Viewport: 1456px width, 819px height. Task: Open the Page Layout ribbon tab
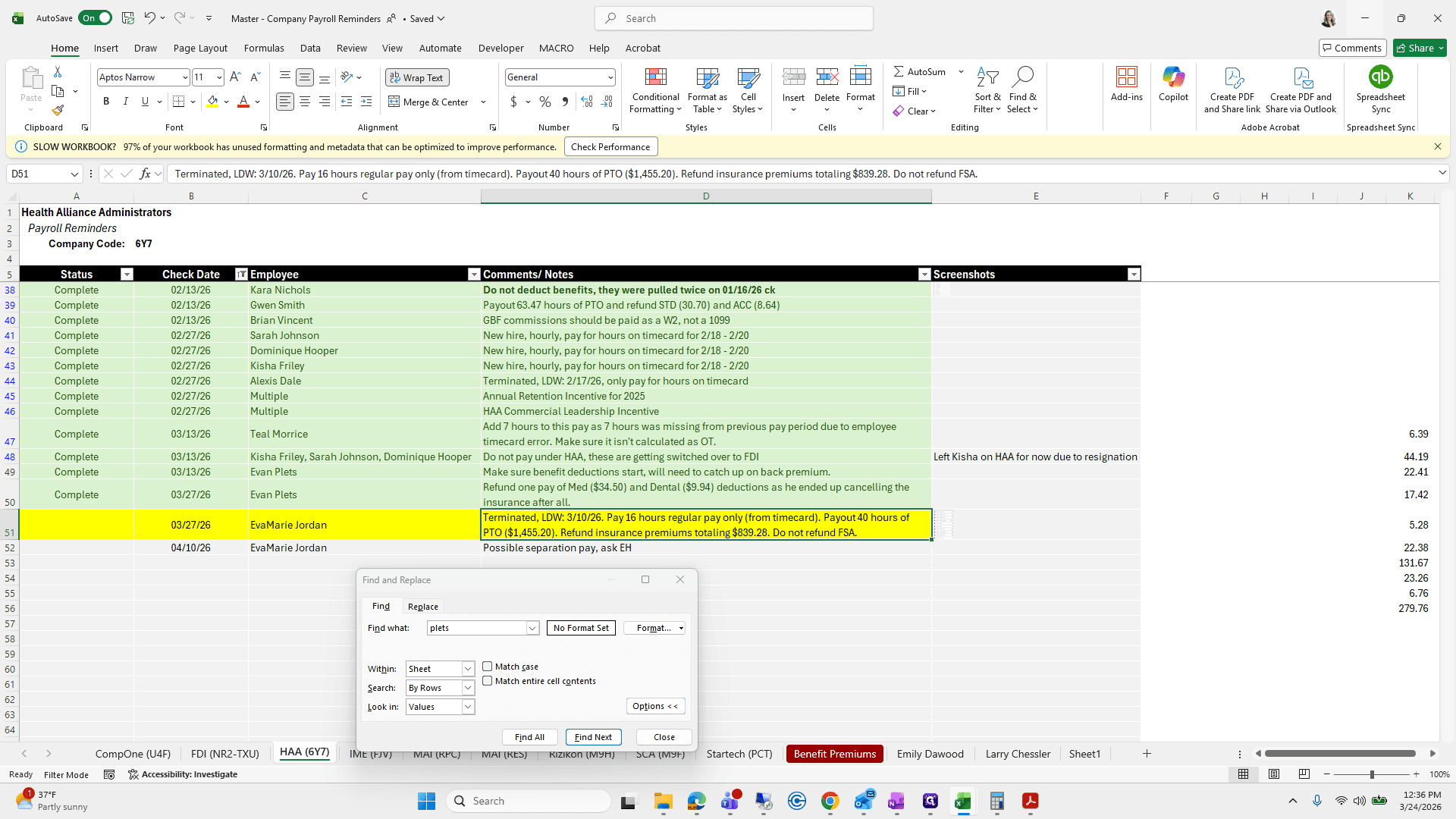coord(200,48)
